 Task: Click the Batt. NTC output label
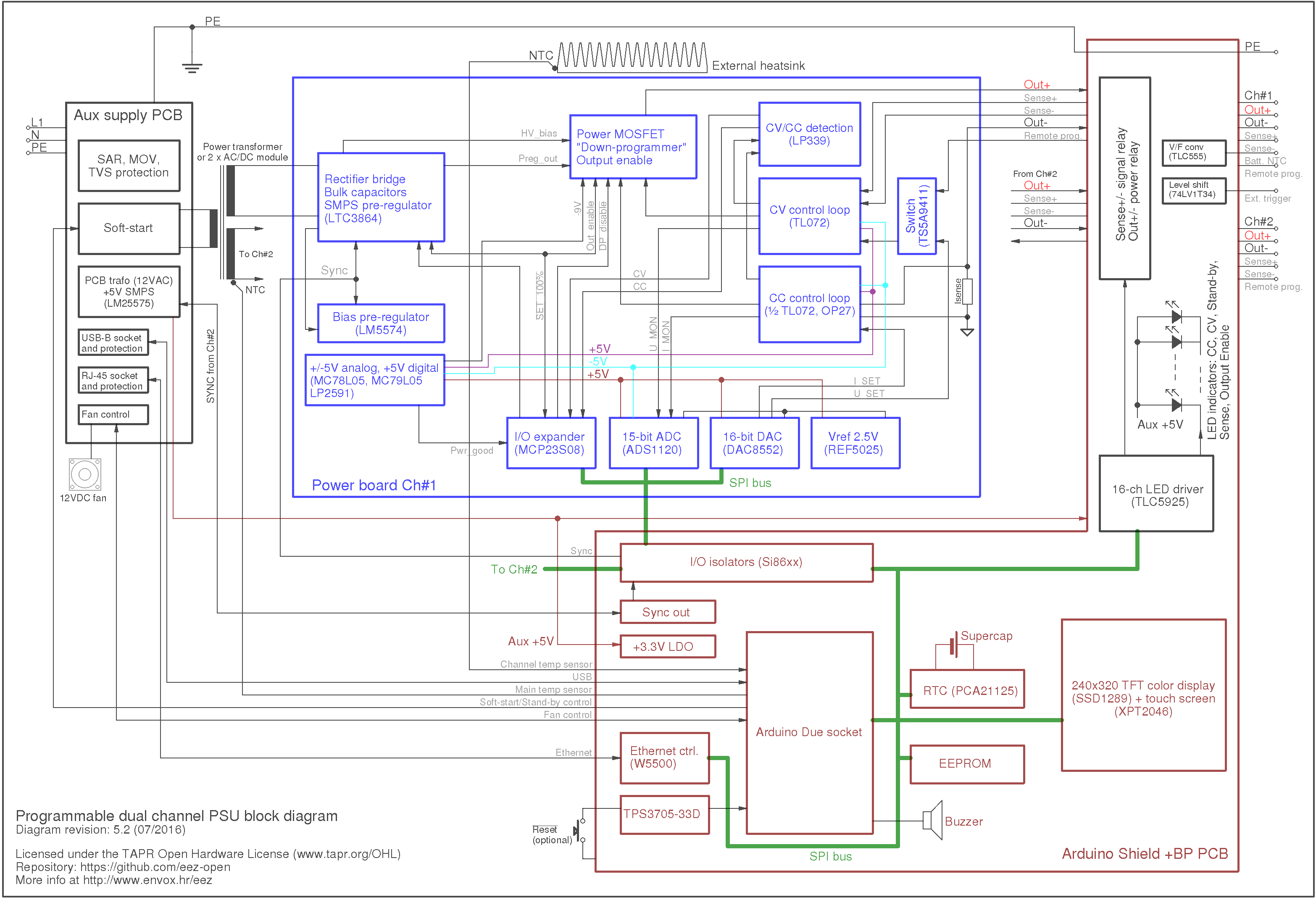coord(1265,161)
